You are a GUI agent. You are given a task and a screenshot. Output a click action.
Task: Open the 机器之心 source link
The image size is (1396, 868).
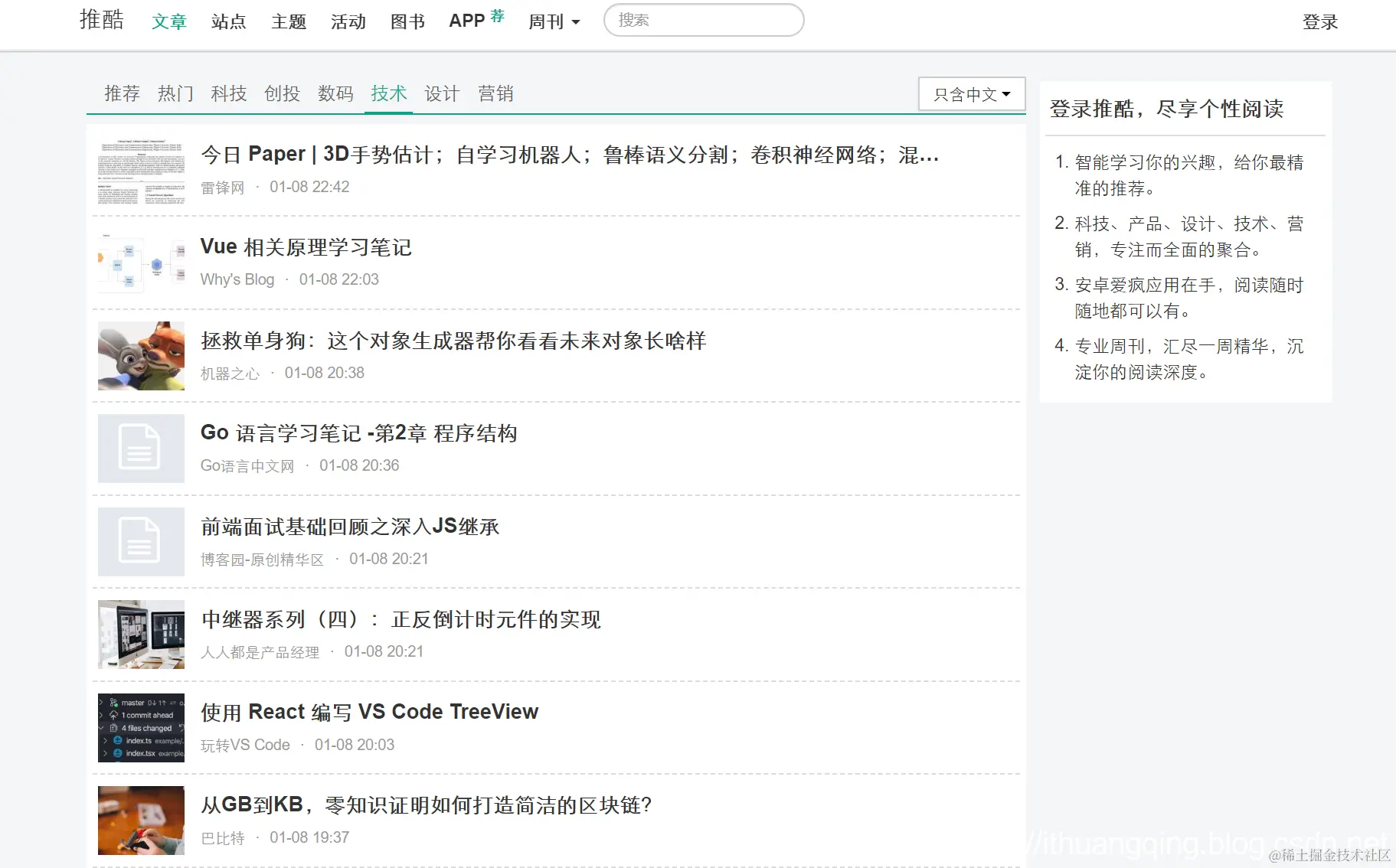pyautogui.click(x=230, y=374)
